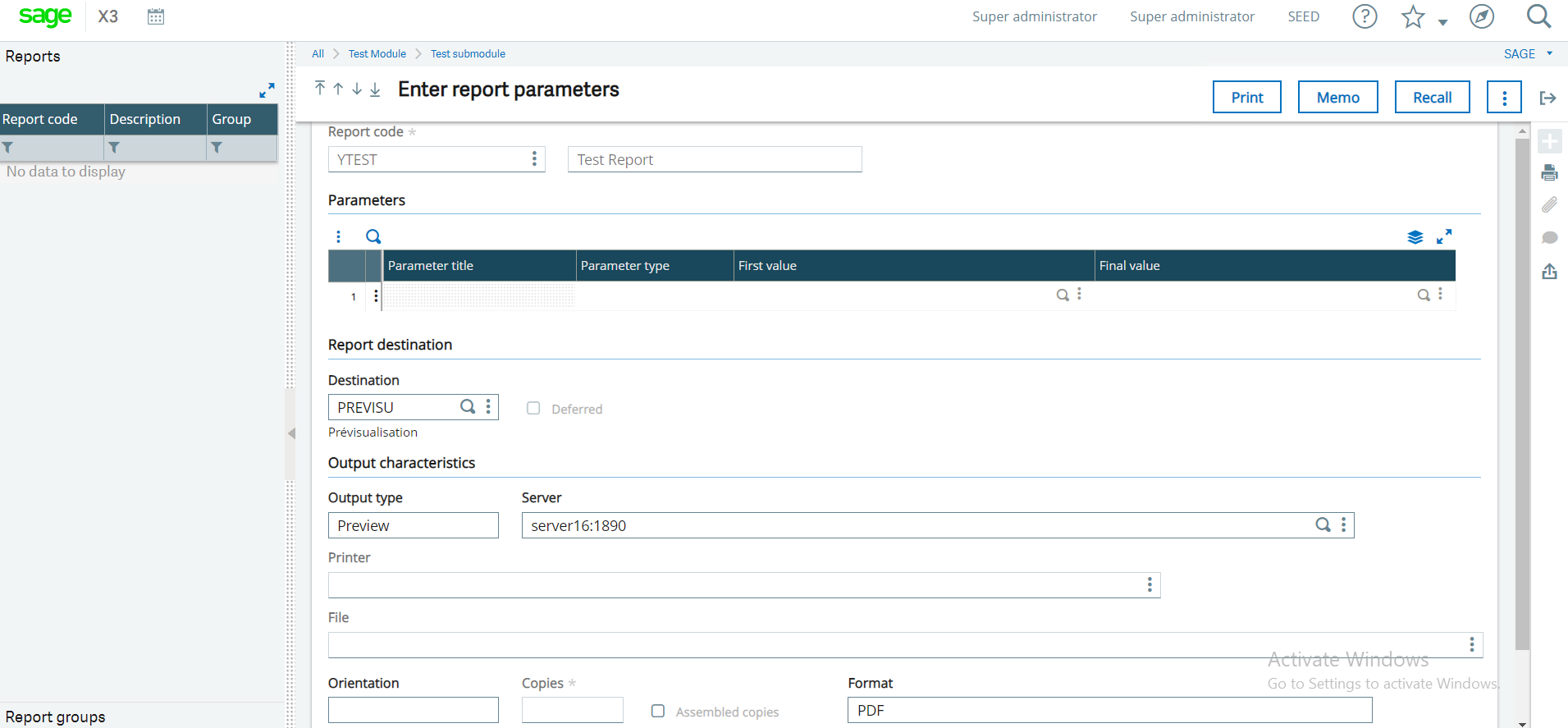This screenshot has height=728, width=1568.
Task: Open the Final value lookup magnifier
Action: coord(1424,295)
